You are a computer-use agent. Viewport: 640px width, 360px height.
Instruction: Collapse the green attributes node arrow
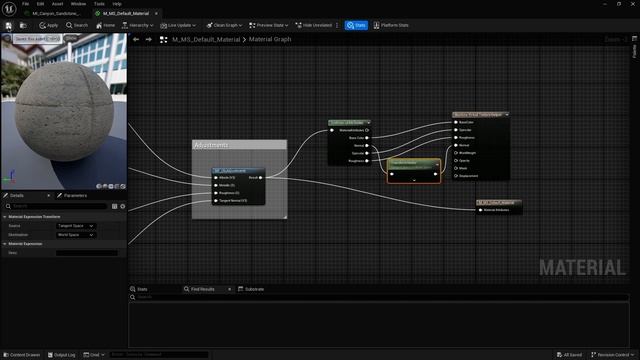(x=369, y=122)
